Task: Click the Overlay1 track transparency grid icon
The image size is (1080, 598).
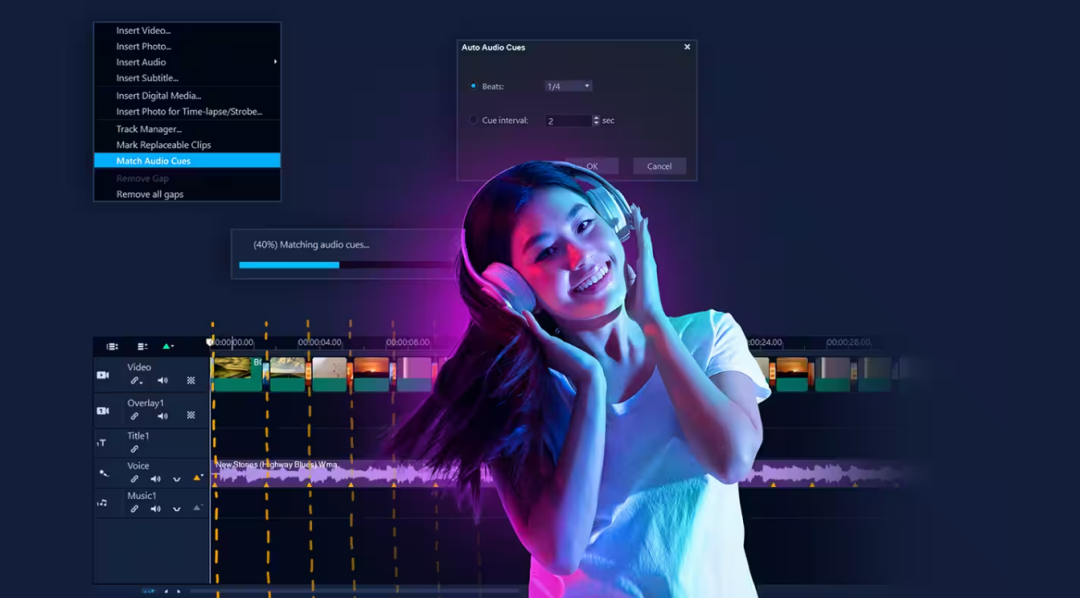Action: (x=191, y=415)
